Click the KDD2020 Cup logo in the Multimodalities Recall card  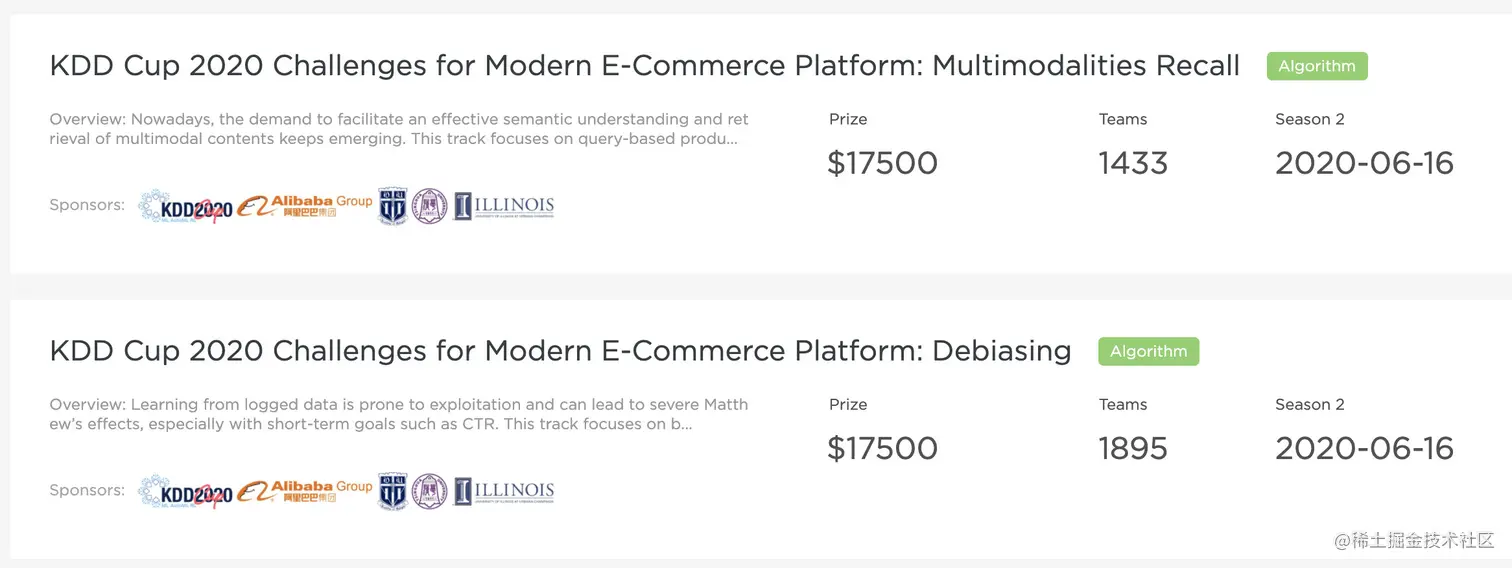click(x=185, y=207)
